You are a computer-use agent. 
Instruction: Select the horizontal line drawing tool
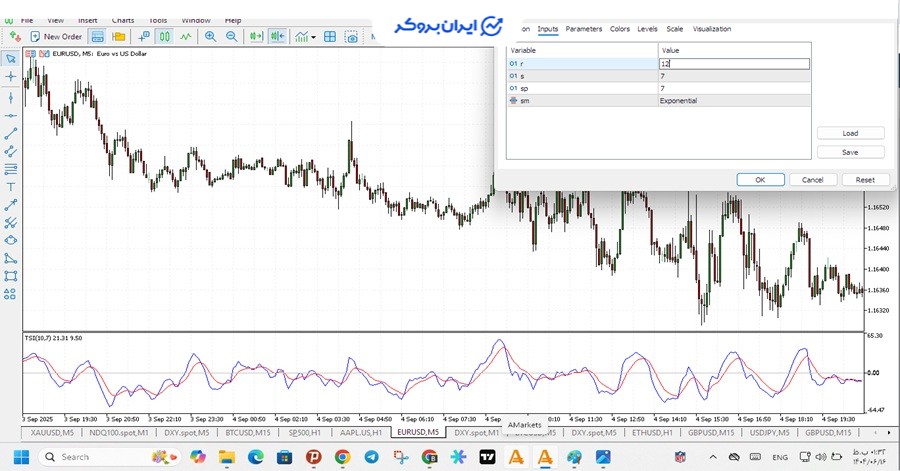(x=10, y=115)
